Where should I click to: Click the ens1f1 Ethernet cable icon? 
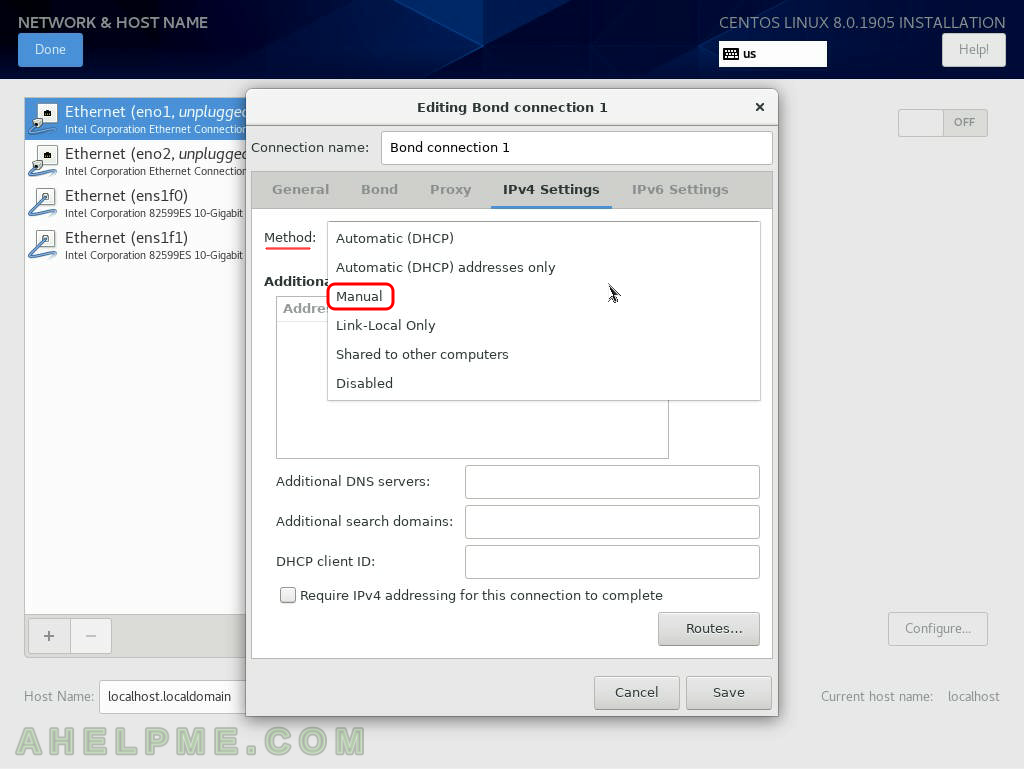click(x=44, y=244)
